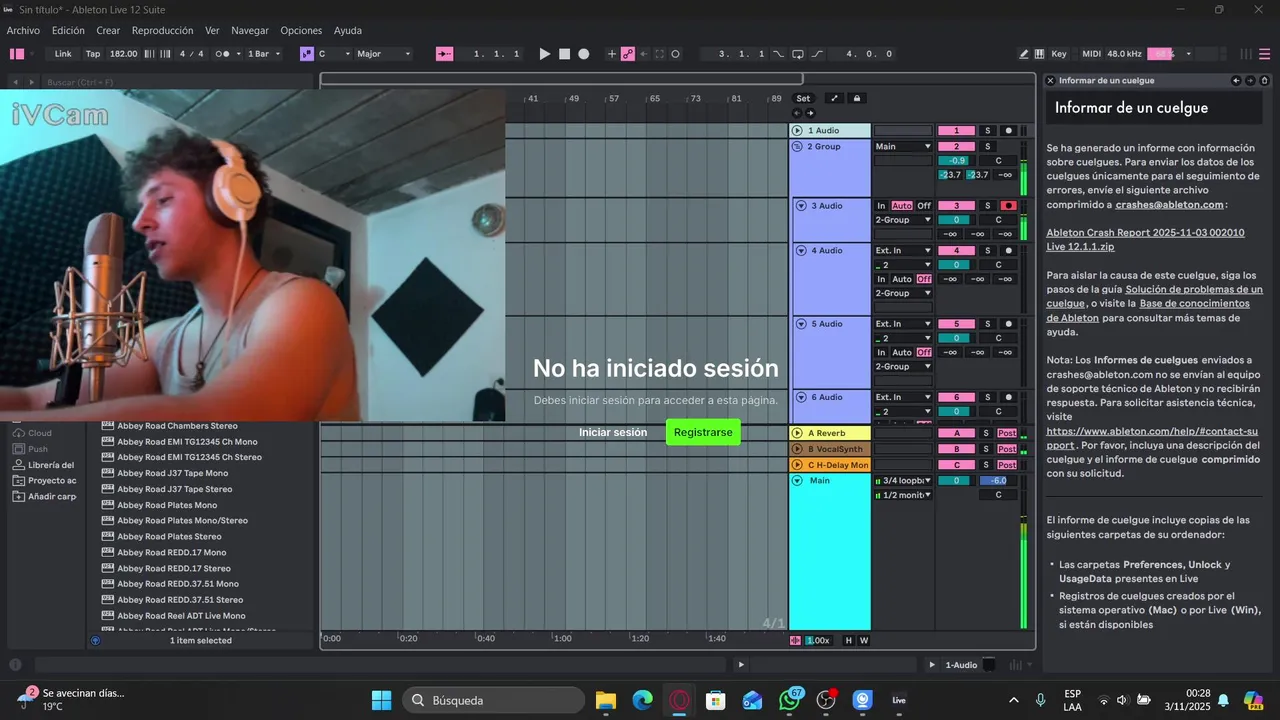
Task: Disarm the 3 Audio record button
Action: pyautogui.click(x=1008, y=206)
